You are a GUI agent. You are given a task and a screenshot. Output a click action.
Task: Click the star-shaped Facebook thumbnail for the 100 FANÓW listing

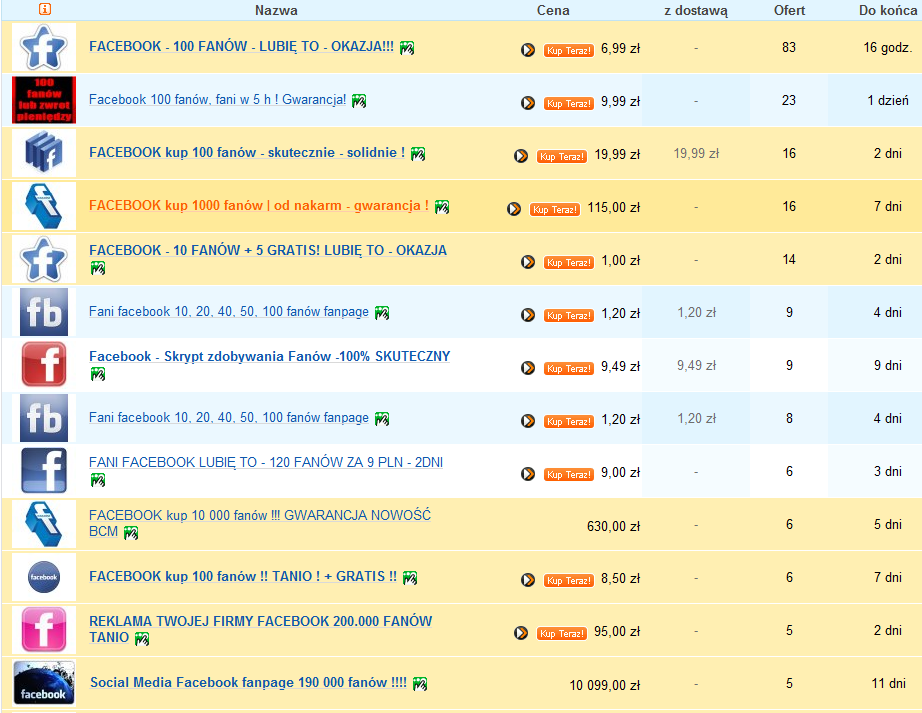point(44,47)
